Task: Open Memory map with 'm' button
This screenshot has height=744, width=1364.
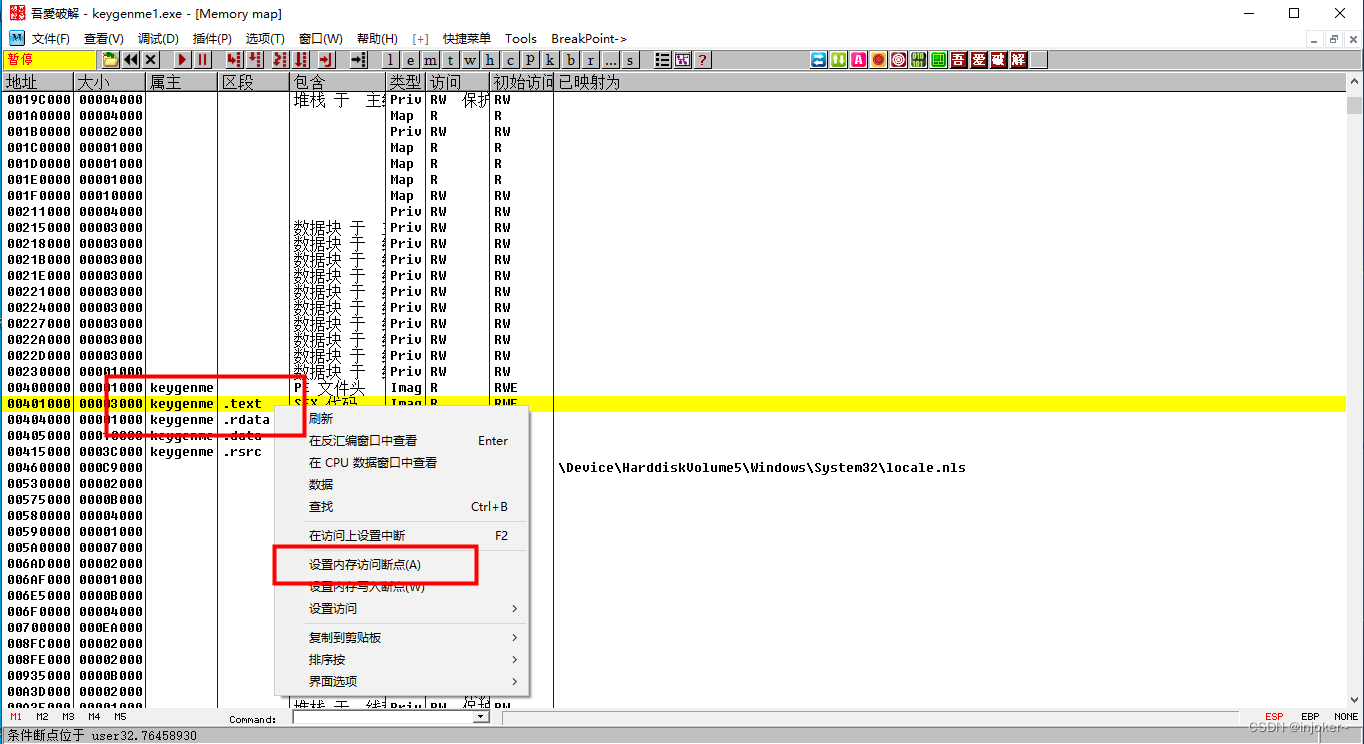Action: 430,60
